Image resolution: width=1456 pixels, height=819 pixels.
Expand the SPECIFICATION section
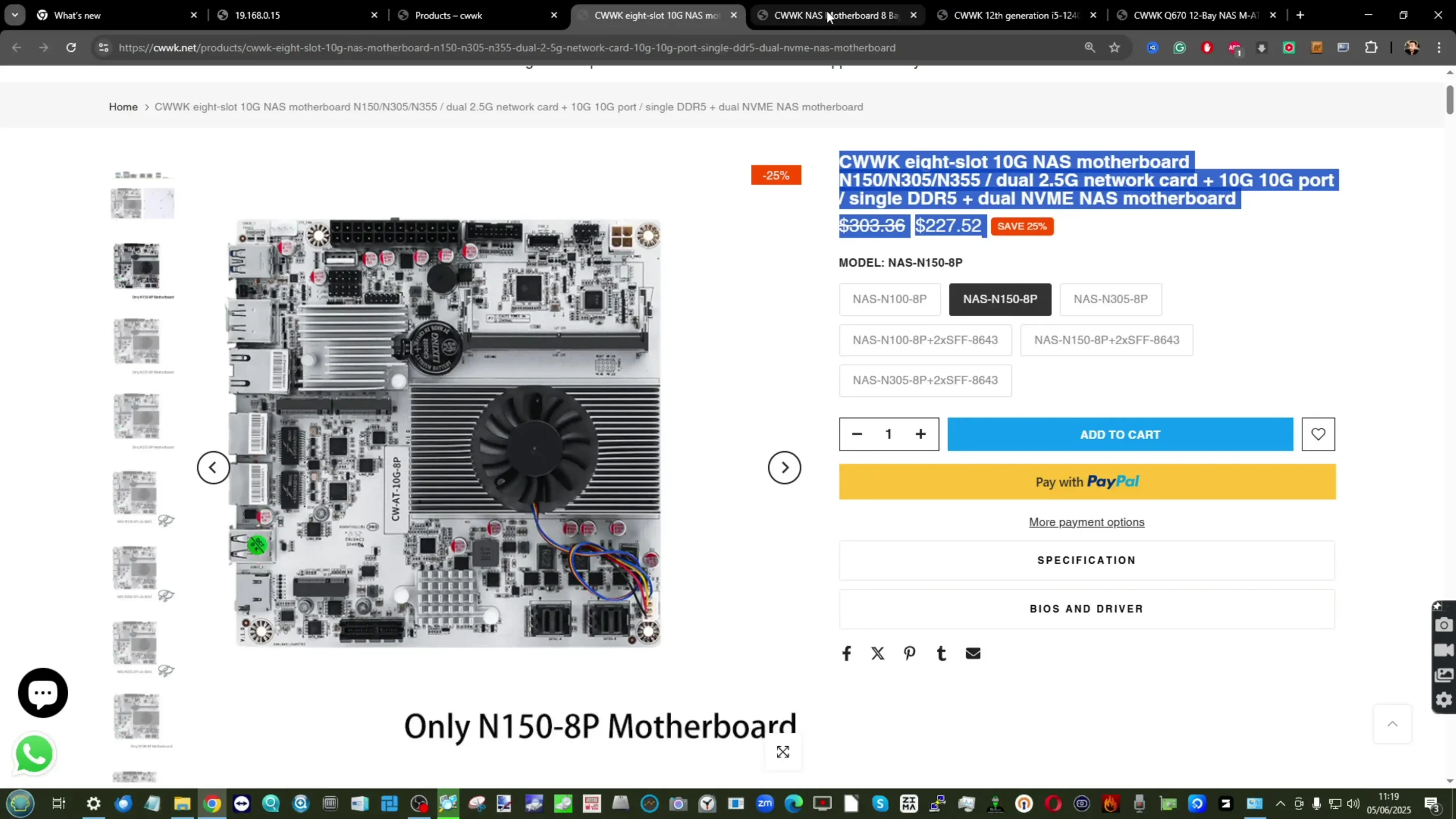click(x=1086, y=560)
